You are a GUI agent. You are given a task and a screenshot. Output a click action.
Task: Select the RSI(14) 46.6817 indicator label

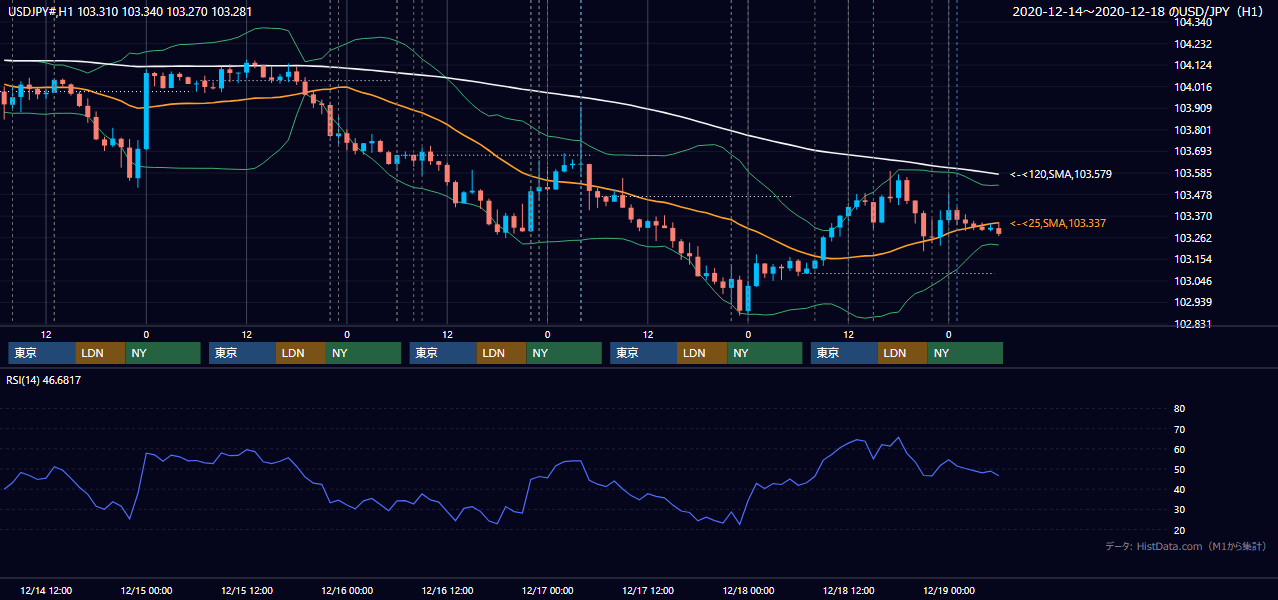pos(43,380)
